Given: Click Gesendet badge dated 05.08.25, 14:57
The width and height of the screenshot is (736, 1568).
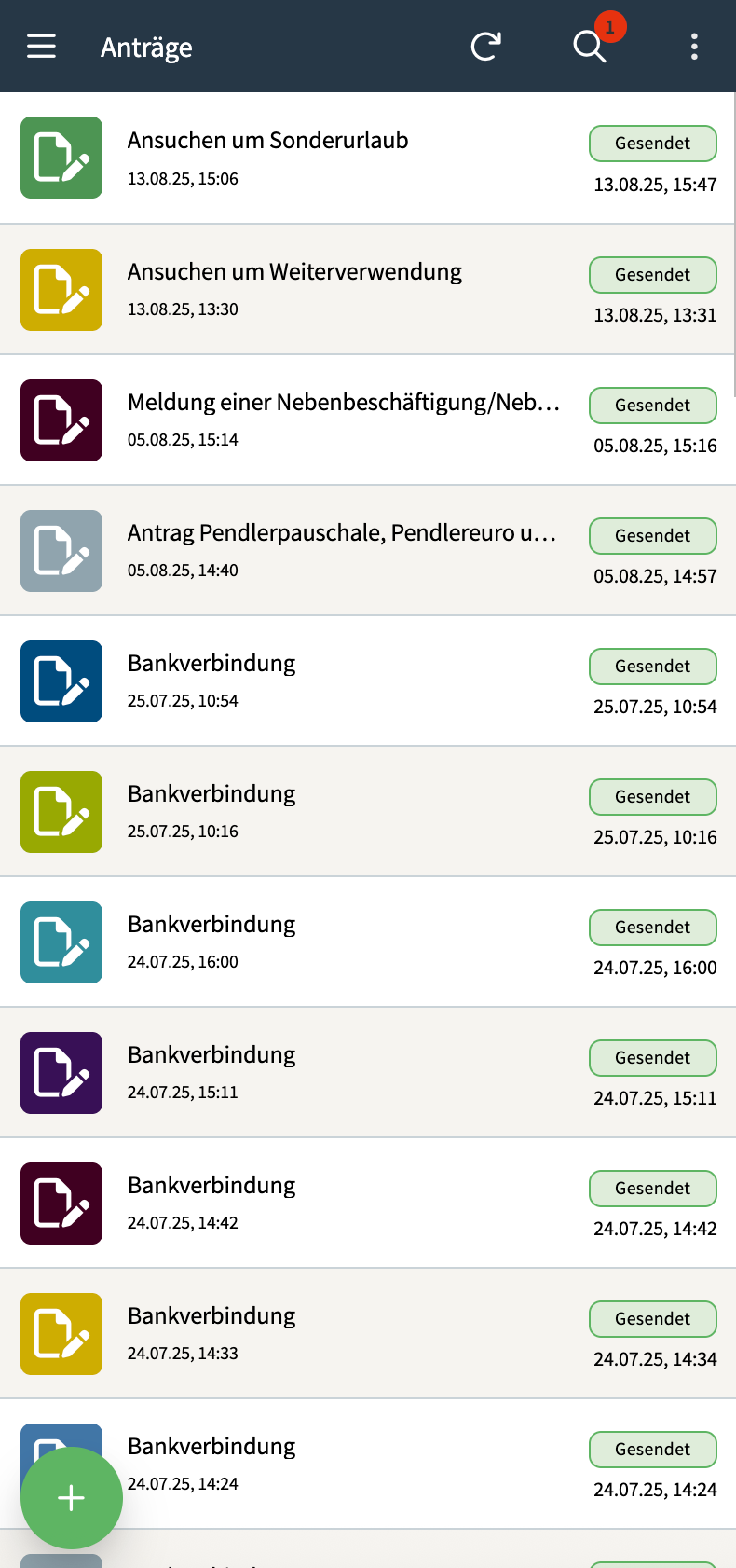Looking at the screenshot, I should [653, 536].
